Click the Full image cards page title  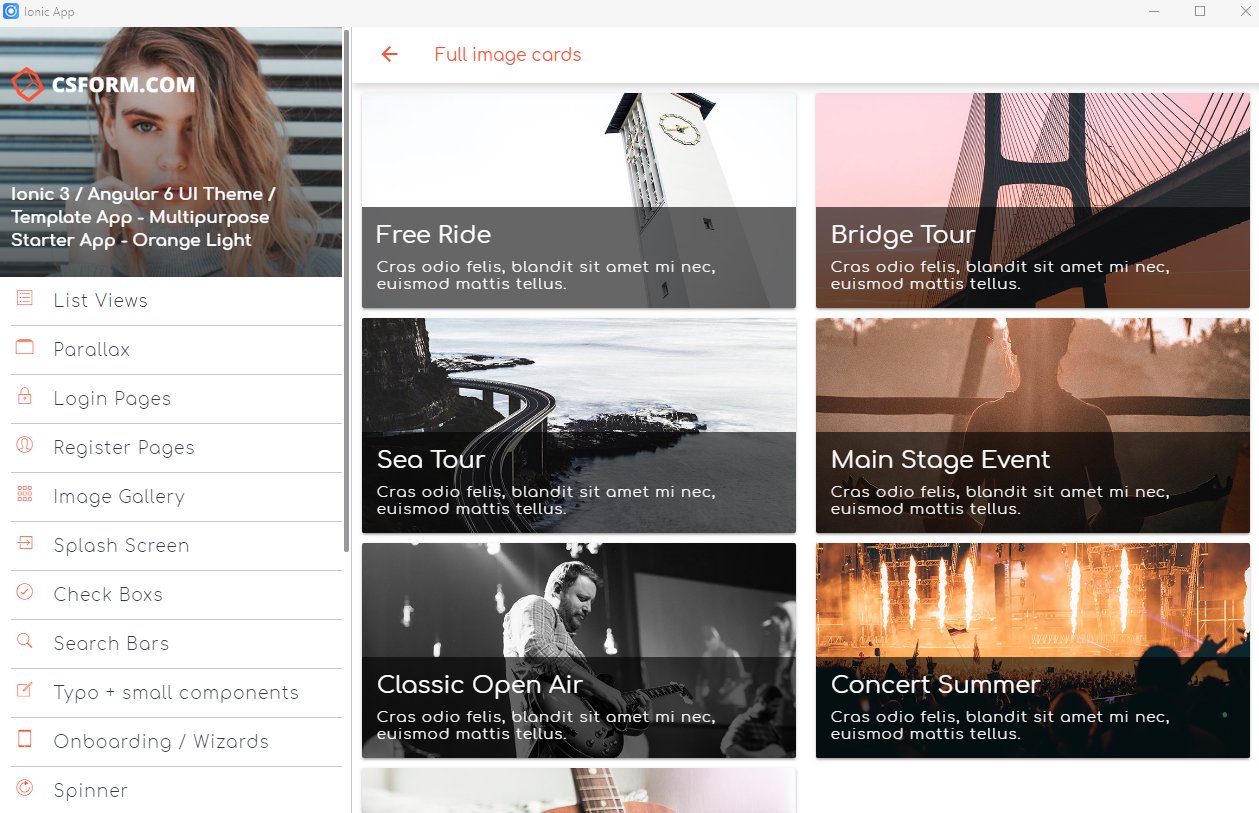pyautogui.click(x=508, y=55)
